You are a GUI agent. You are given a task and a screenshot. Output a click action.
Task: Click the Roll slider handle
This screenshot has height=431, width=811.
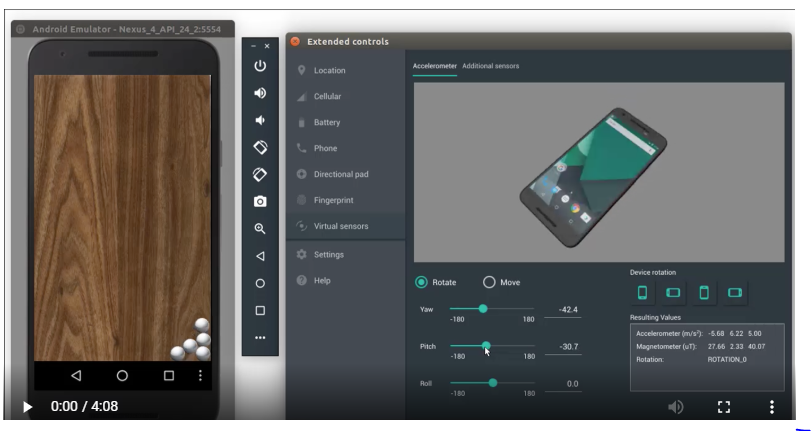(x=493, y=383)
